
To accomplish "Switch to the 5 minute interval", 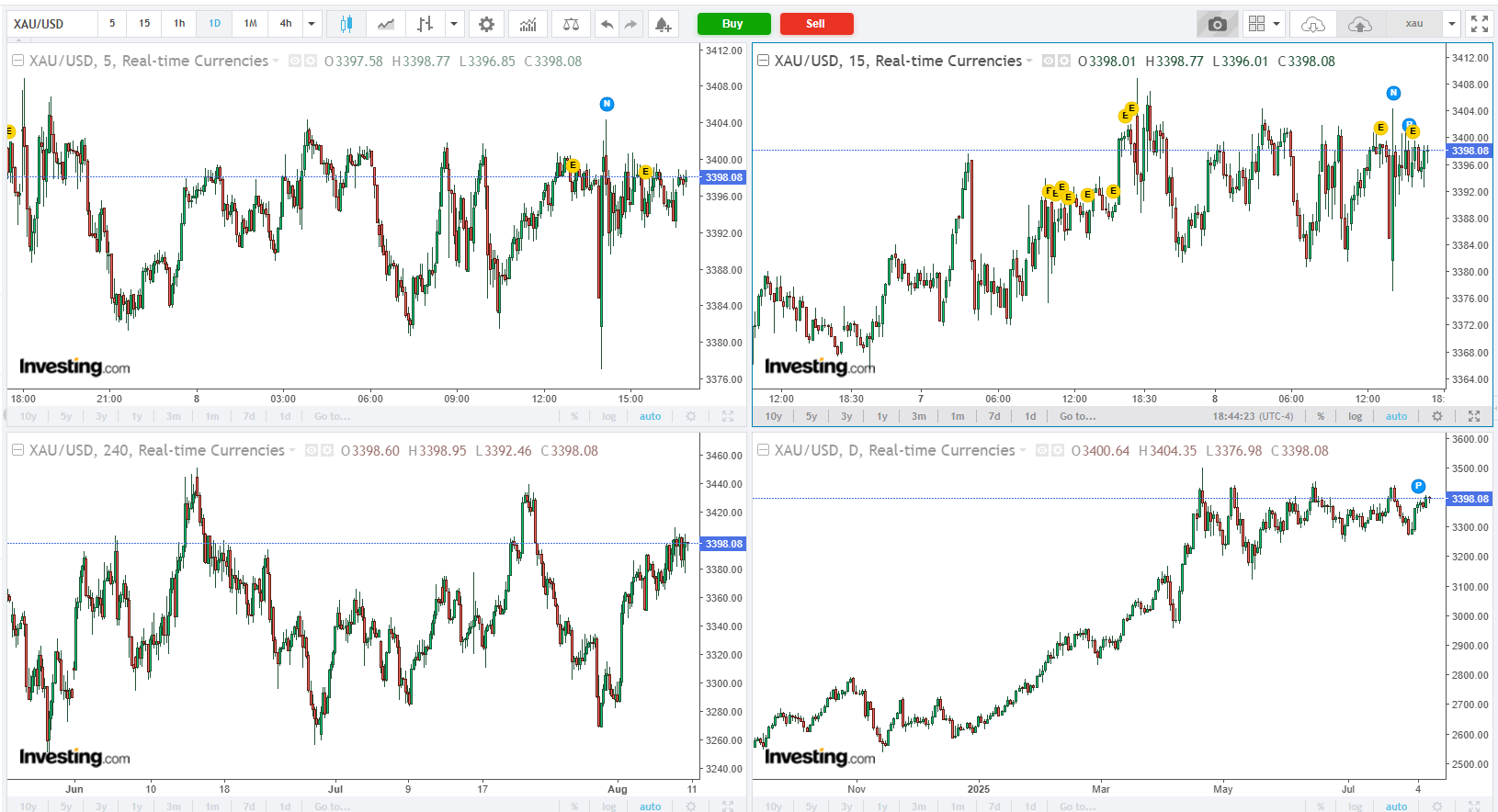I will click(x=112, y=24).
